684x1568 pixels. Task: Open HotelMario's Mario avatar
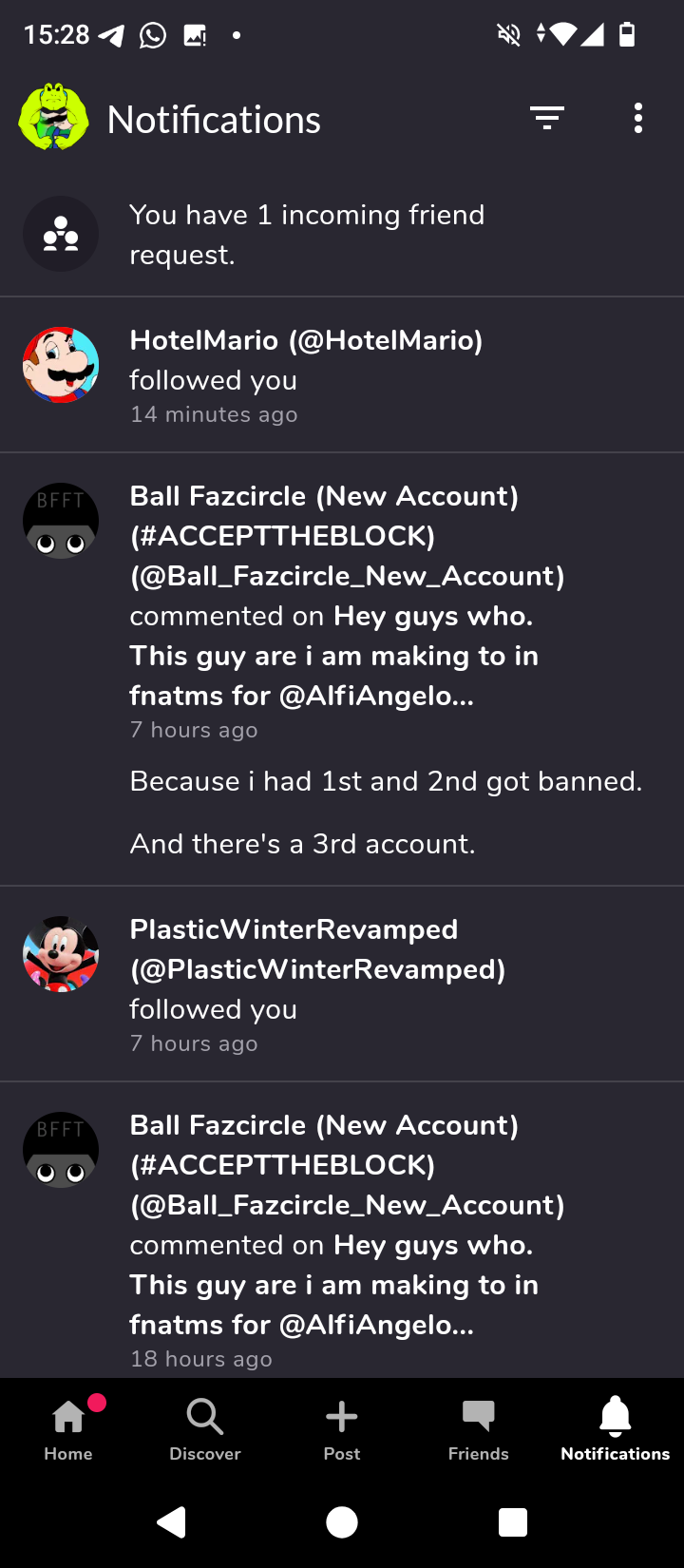(61, 365)
